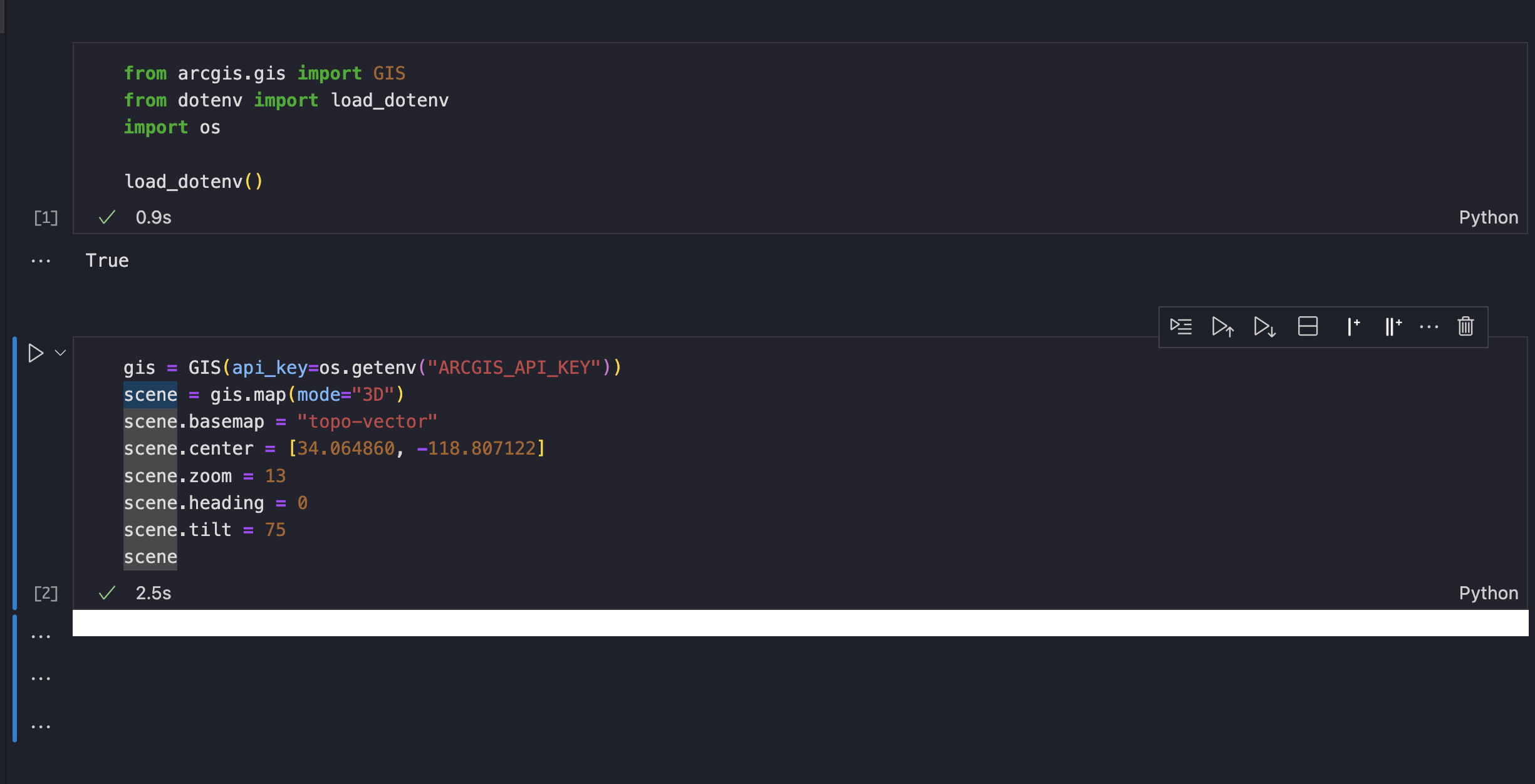Screen dimensions: 1535x784
Task: Click the double-bar plus toolbar icon
Action: pyautogui.click(x=1393, y=326)
